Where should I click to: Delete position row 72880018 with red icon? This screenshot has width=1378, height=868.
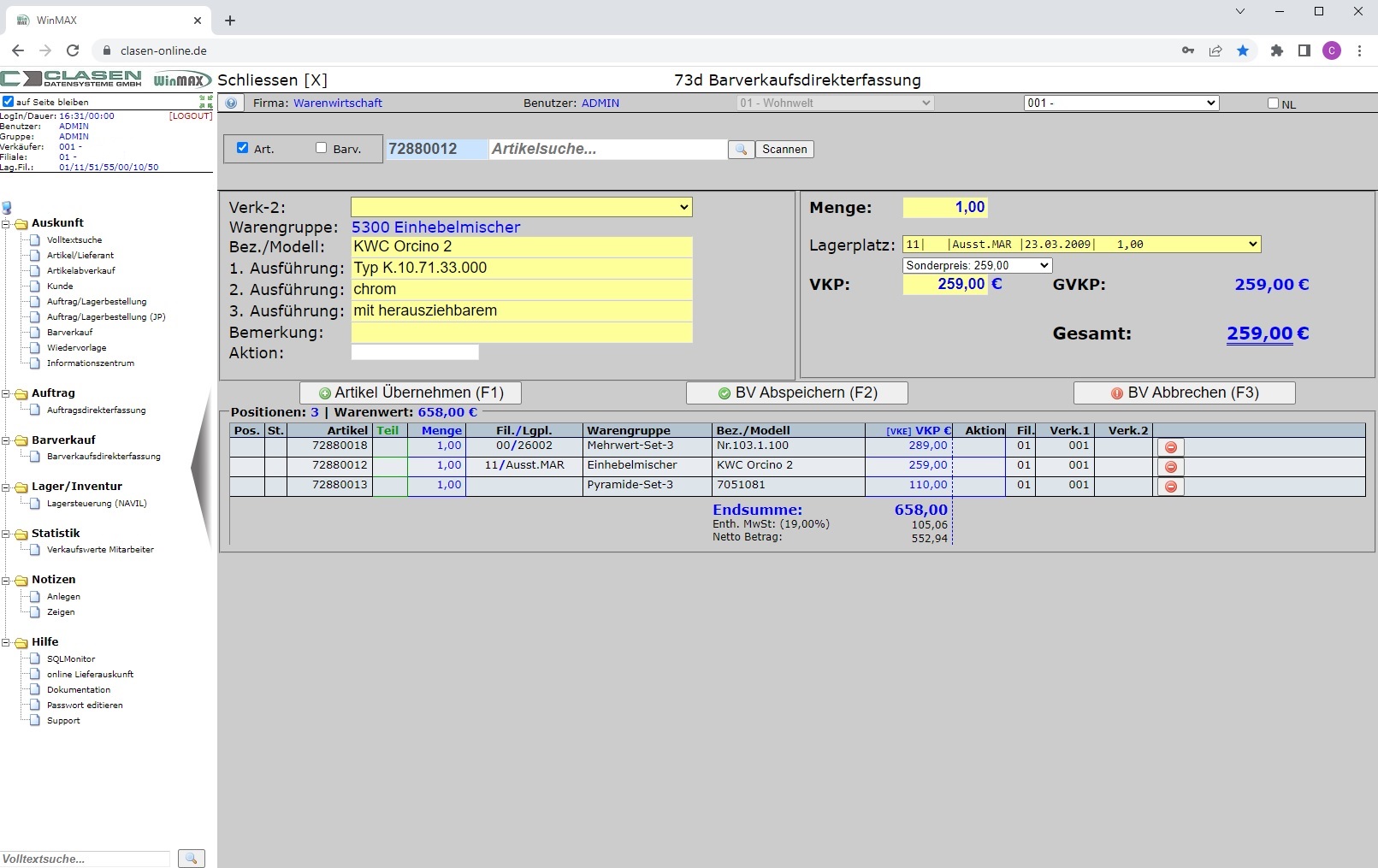click(x=1171, y=447)
